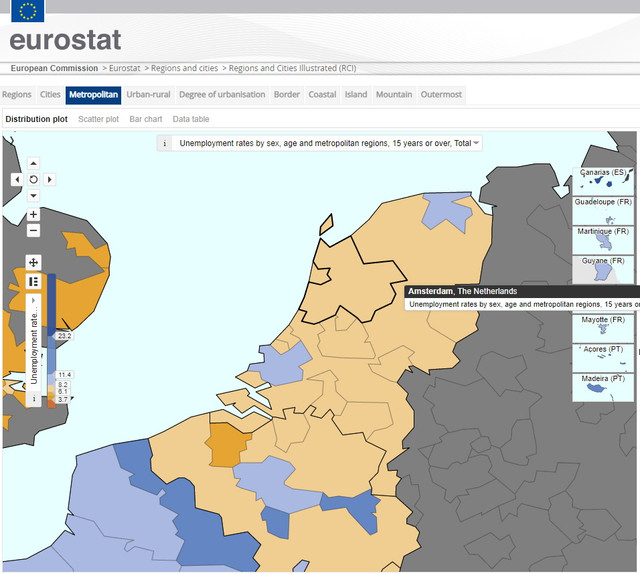Select the Distribution plot view
Image resolution: width=640 pixels, height=574 pixels.
(36, 119)
